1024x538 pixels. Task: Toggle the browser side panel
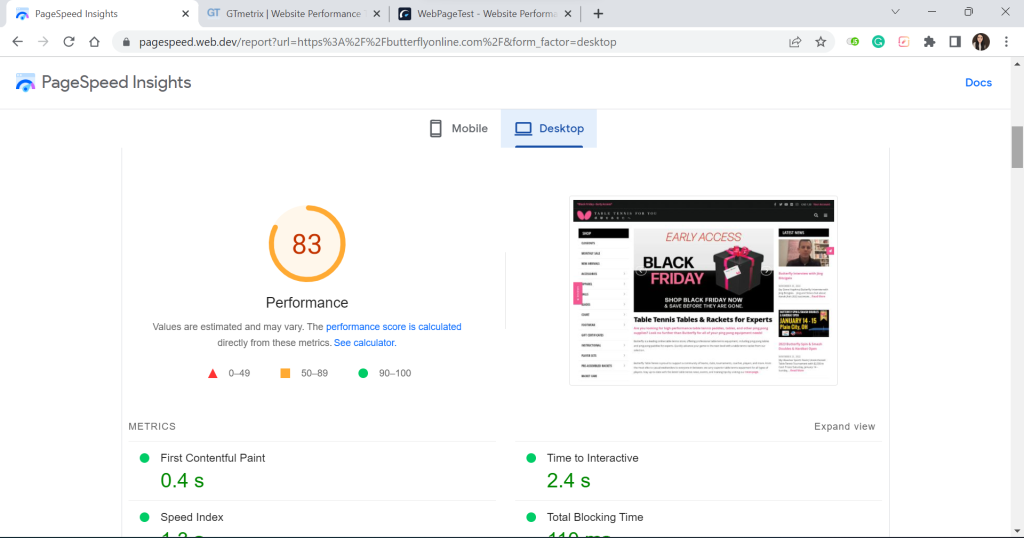coord(955,42)
